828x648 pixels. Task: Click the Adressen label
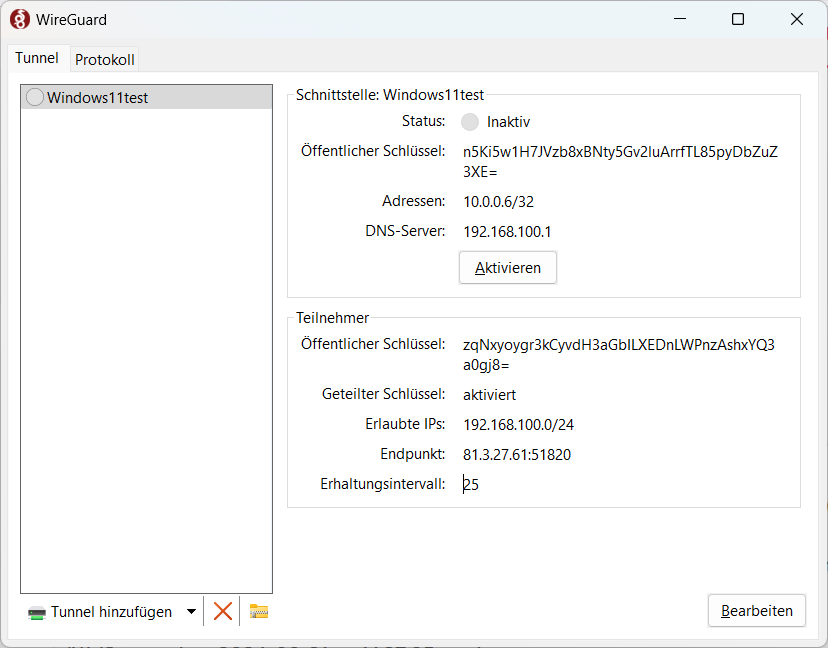pyautogui.click(x=413, y=201)
